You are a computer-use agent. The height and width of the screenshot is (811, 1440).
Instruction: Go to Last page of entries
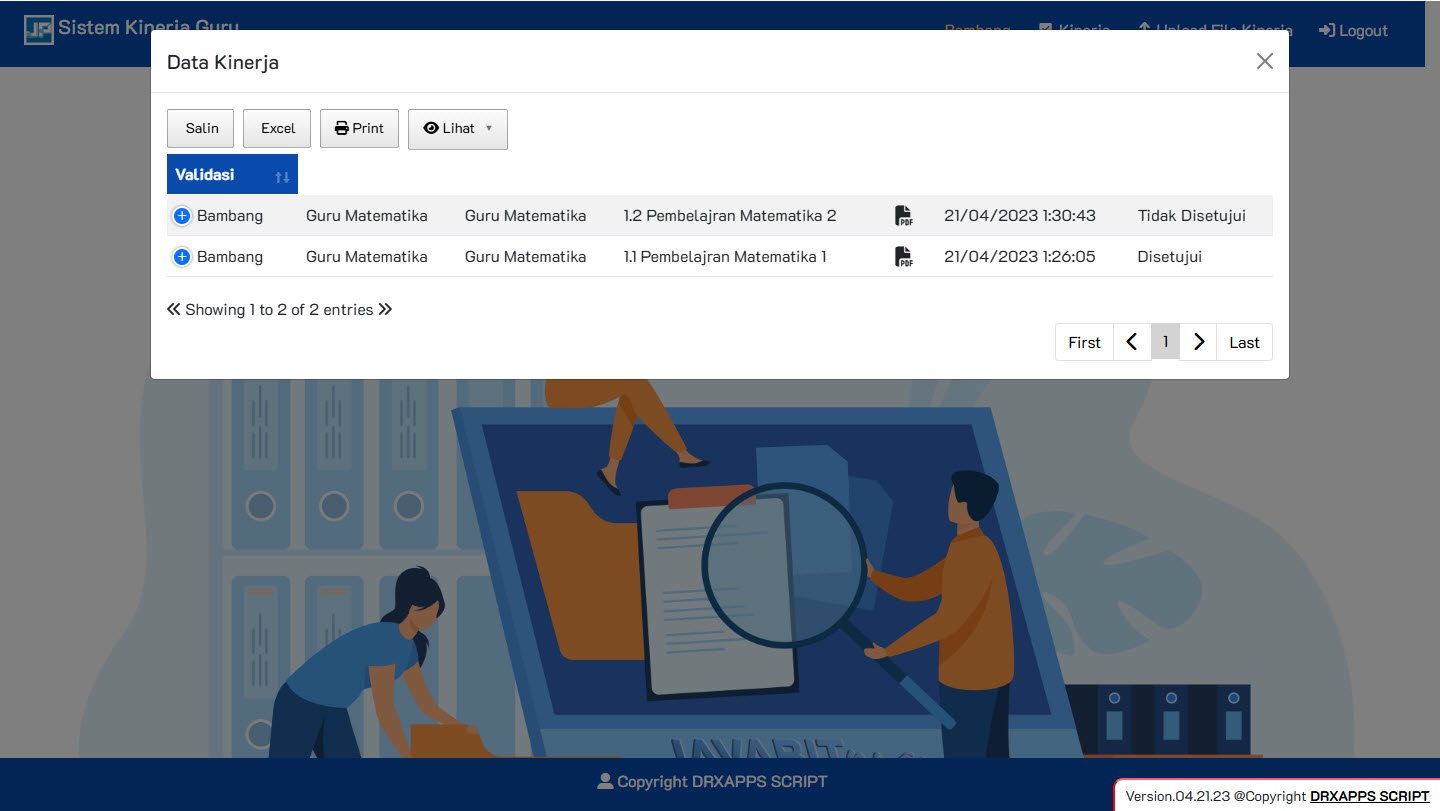(x=1244, y=342)
